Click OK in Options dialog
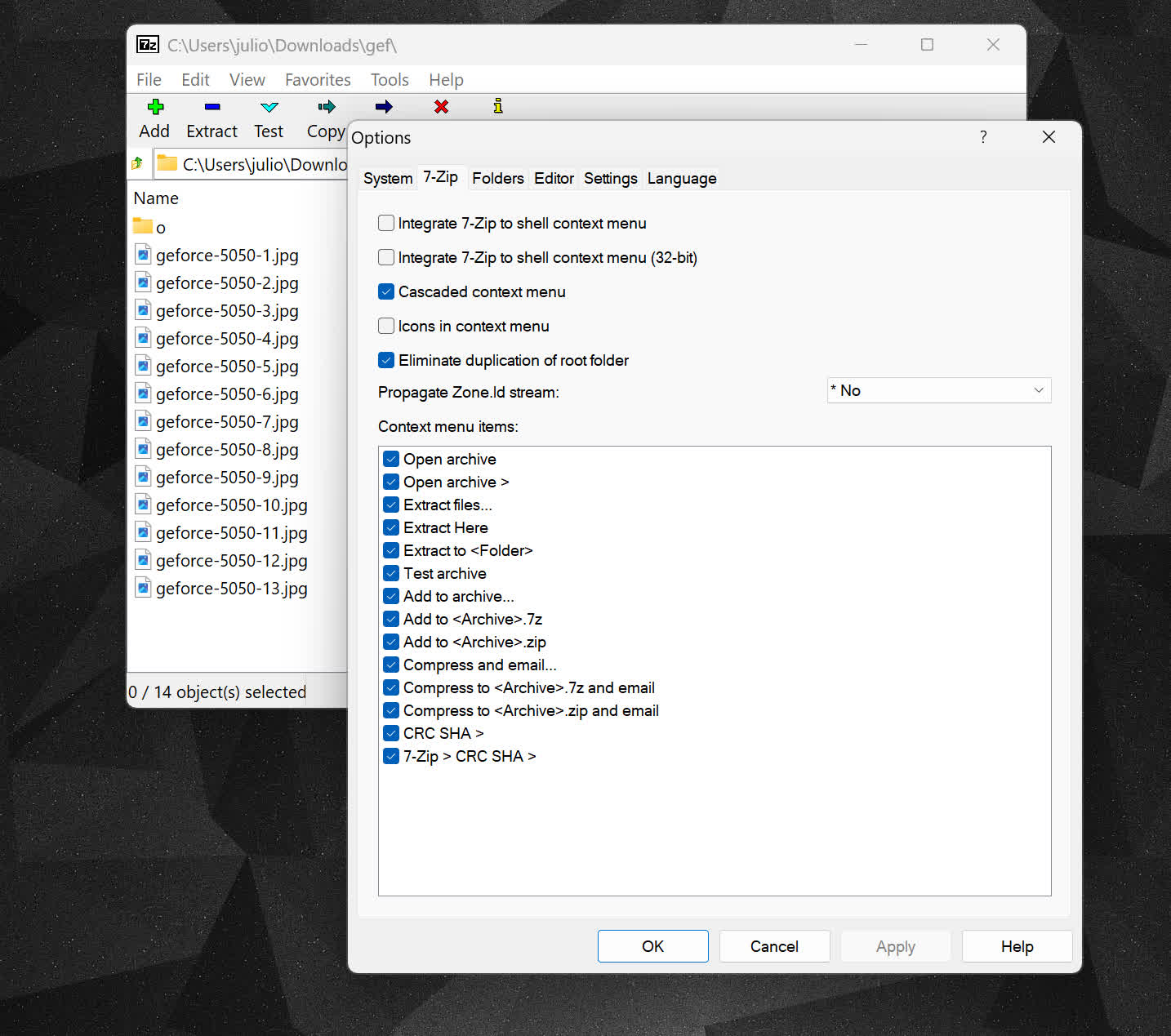Viewport: 1171px width, 1036px height. pos(653,946)
